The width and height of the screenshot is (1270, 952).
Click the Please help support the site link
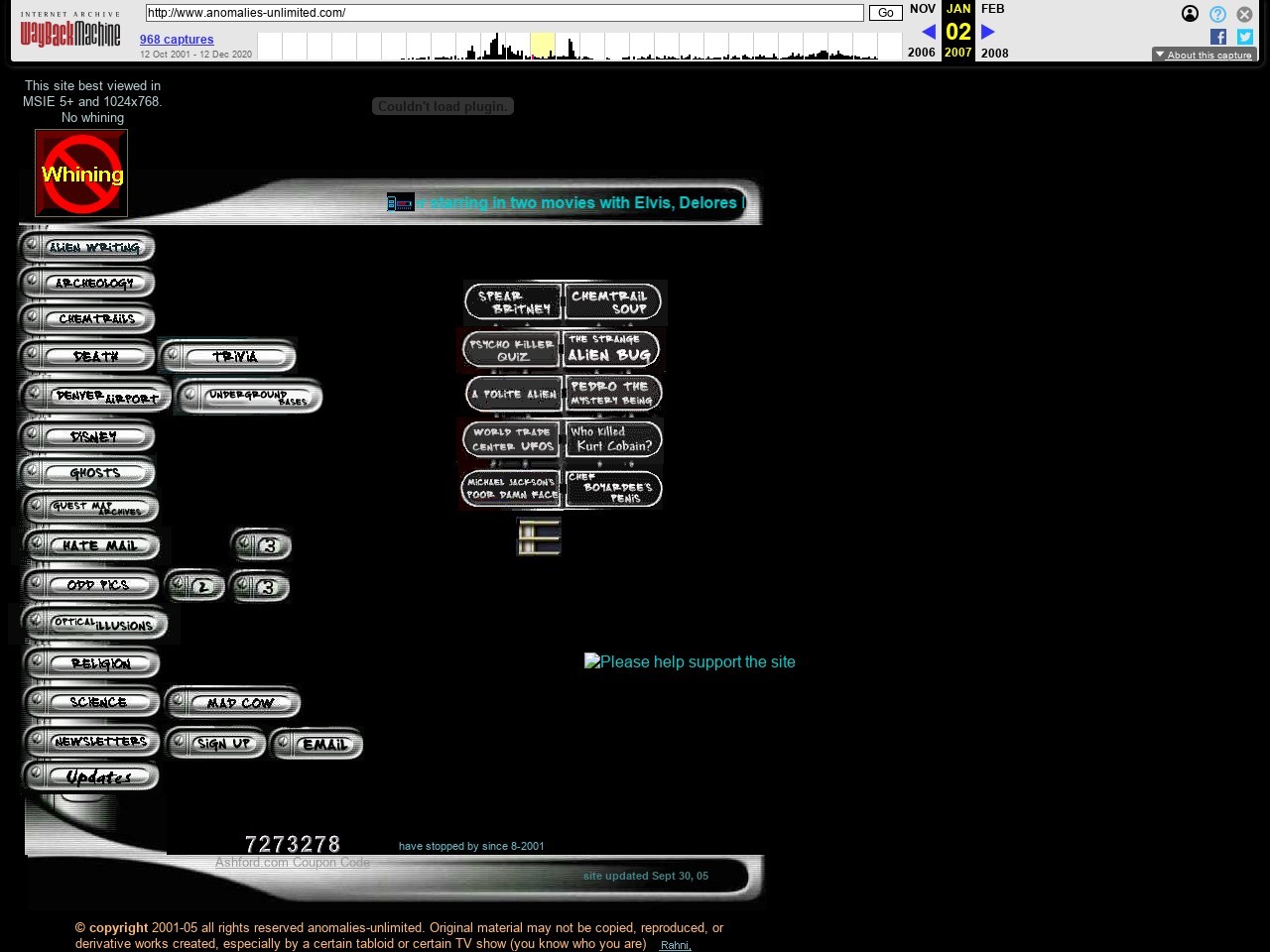tap(690, 661)
